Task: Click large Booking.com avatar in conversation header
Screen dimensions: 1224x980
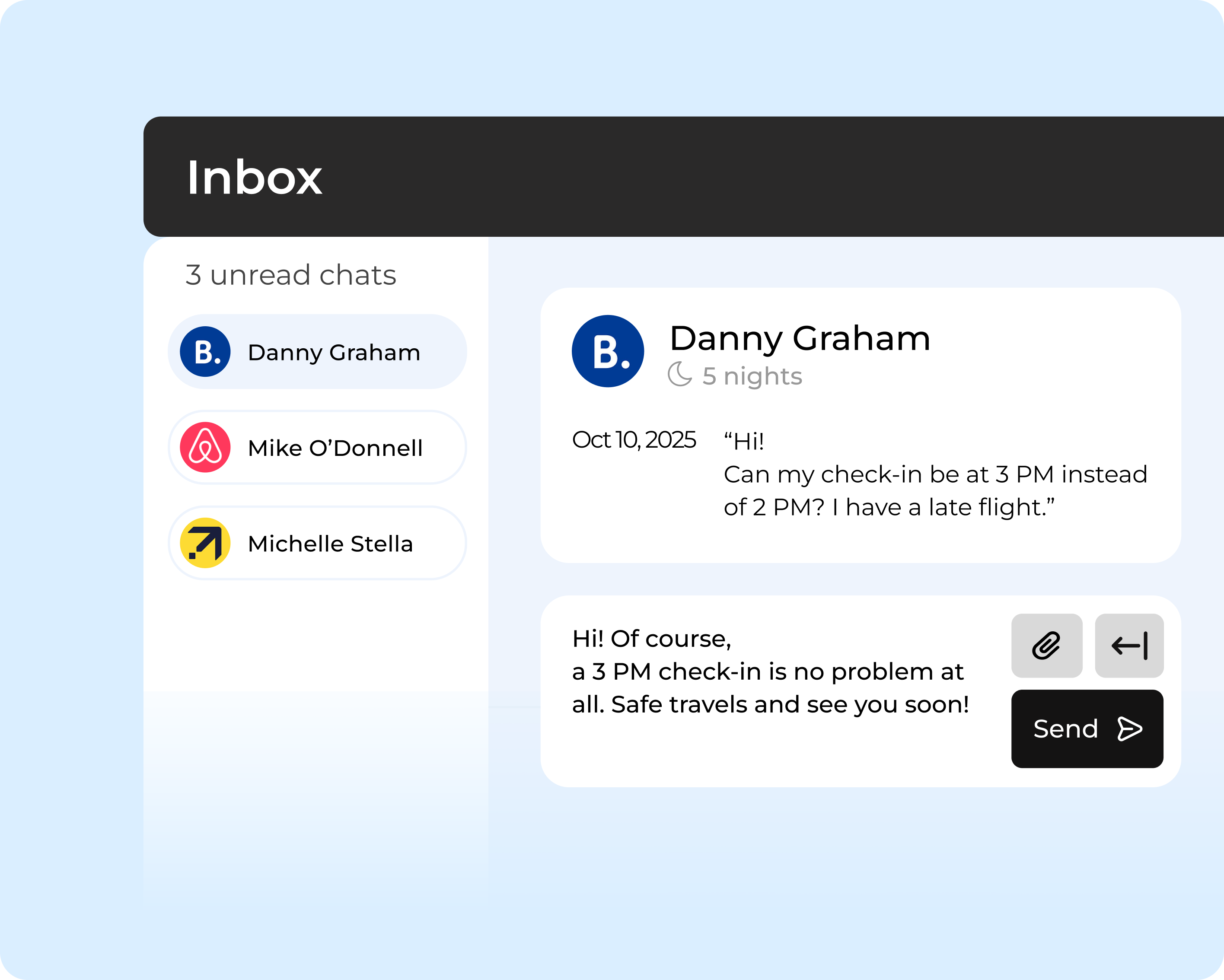Action: click(x=607, y=351)
